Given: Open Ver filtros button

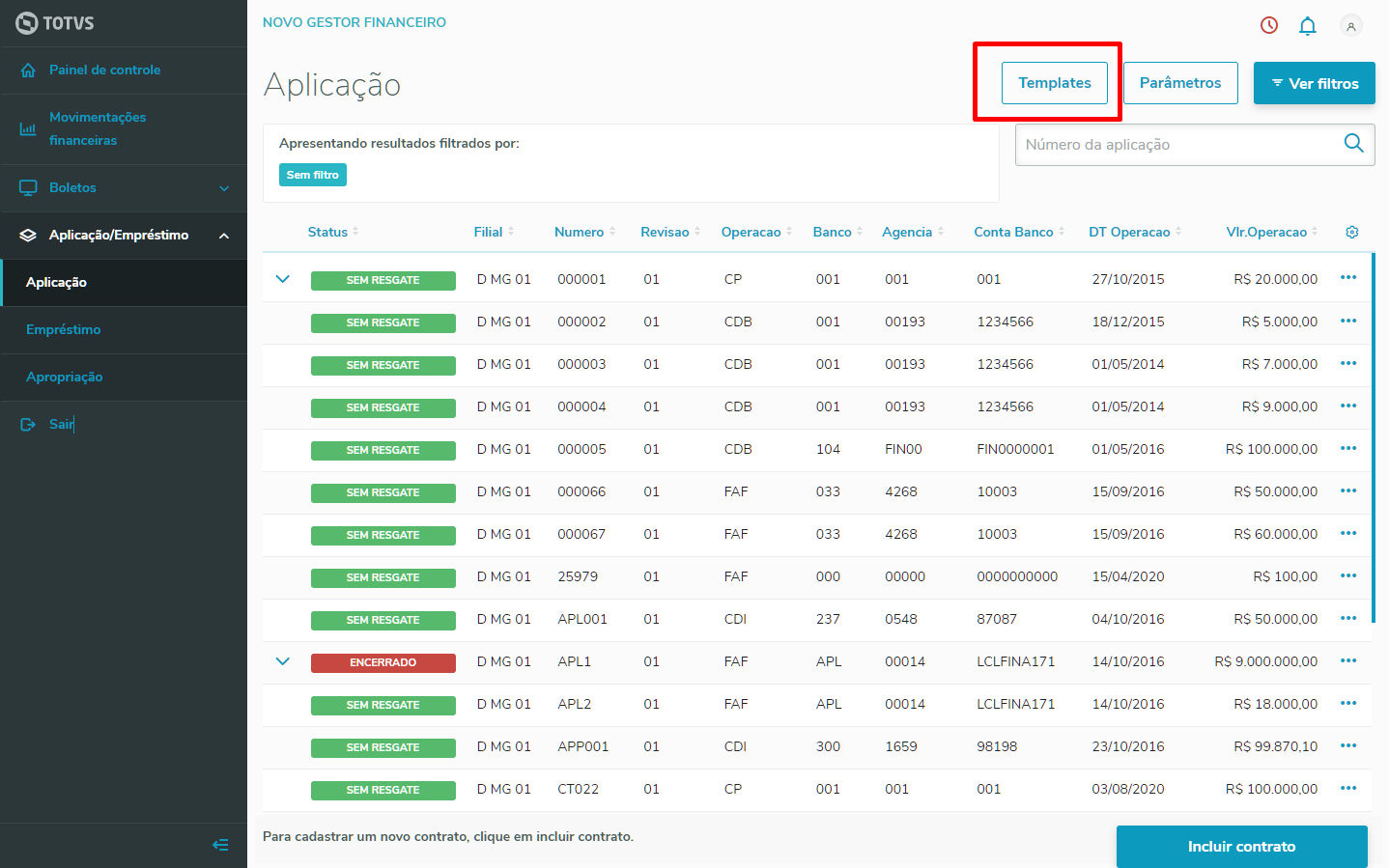Looking at the screenshot, I should 1315,83.
